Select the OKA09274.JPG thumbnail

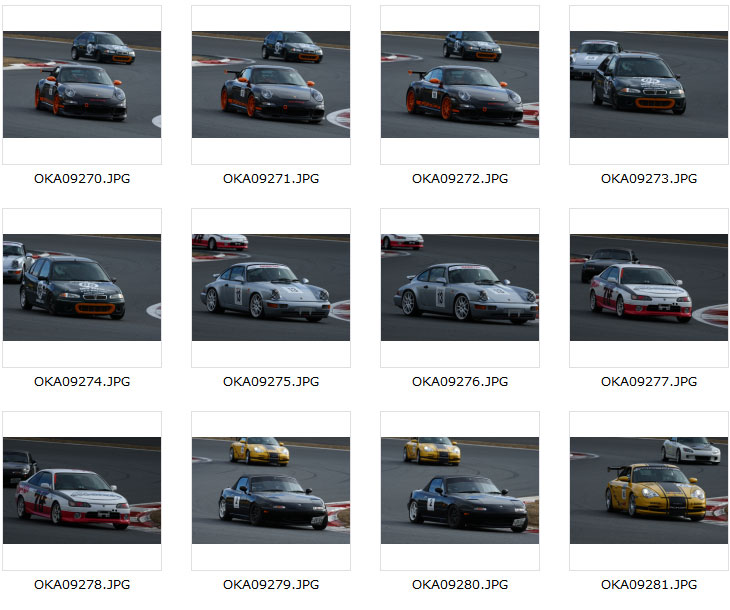click(82, 287)
